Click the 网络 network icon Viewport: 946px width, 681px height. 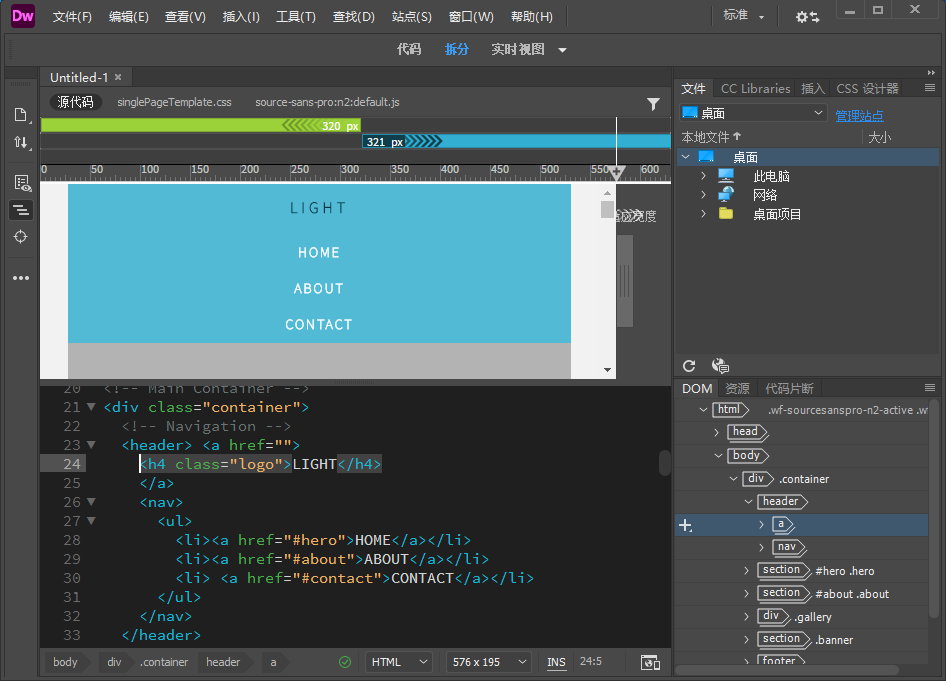(726, 195)
